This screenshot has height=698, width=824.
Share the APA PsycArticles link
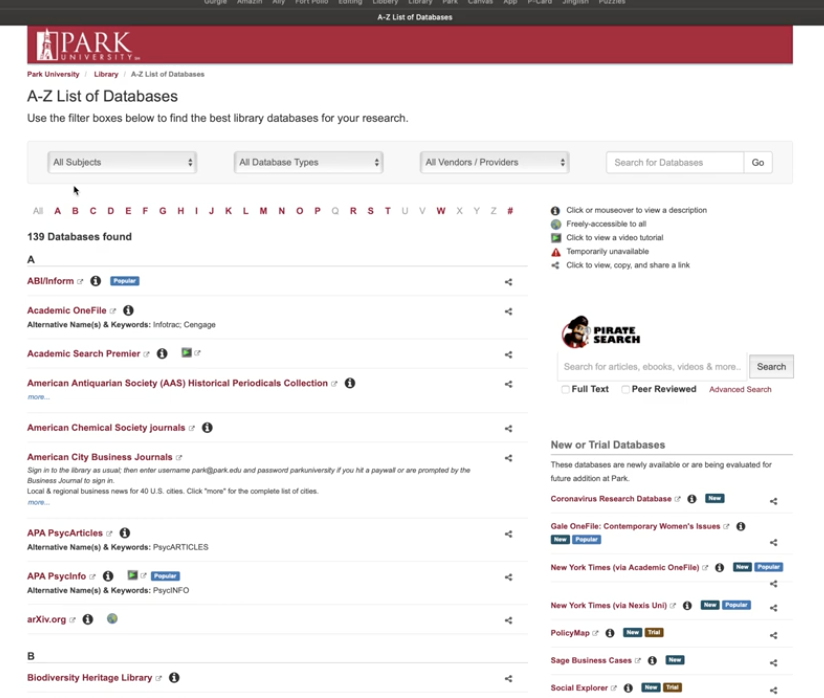pyautogui.click(x=508, y=534)
